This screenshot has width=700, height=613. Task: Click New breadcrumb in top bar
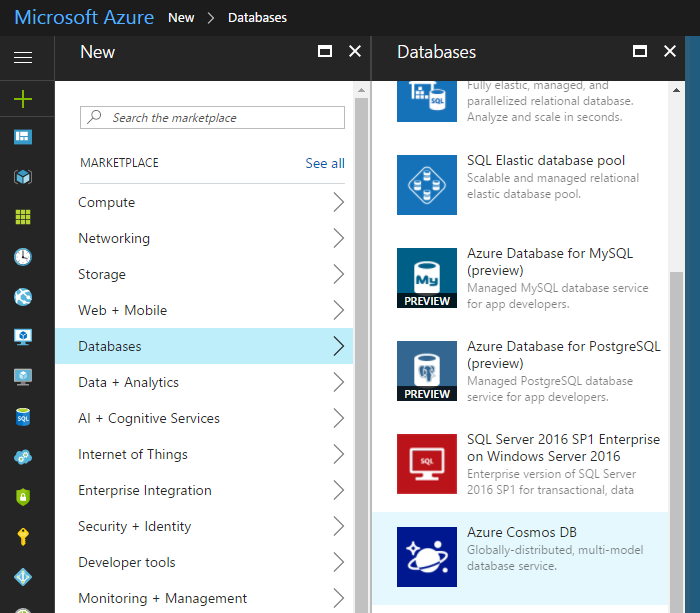[x=181, y=17]
